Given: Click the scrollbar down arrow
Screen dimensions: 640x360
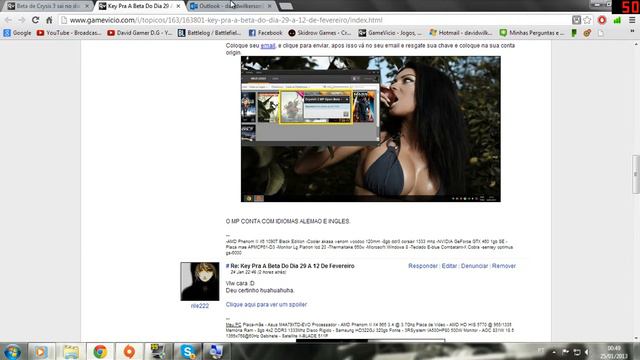Looking at the screenshot, I should point(636,338).
